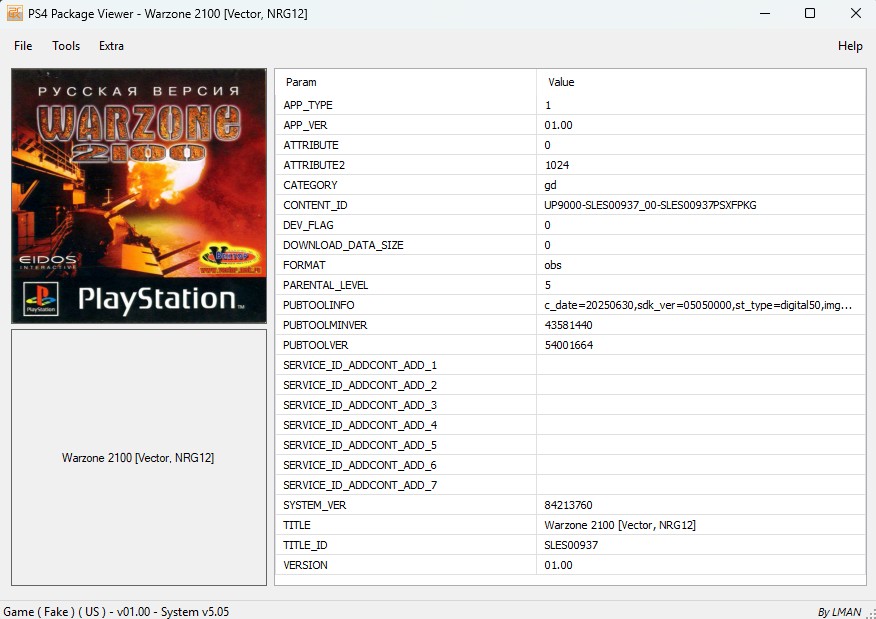
Task: Select the CATEGORY parameter name
Action: click(x=310, y=185)
